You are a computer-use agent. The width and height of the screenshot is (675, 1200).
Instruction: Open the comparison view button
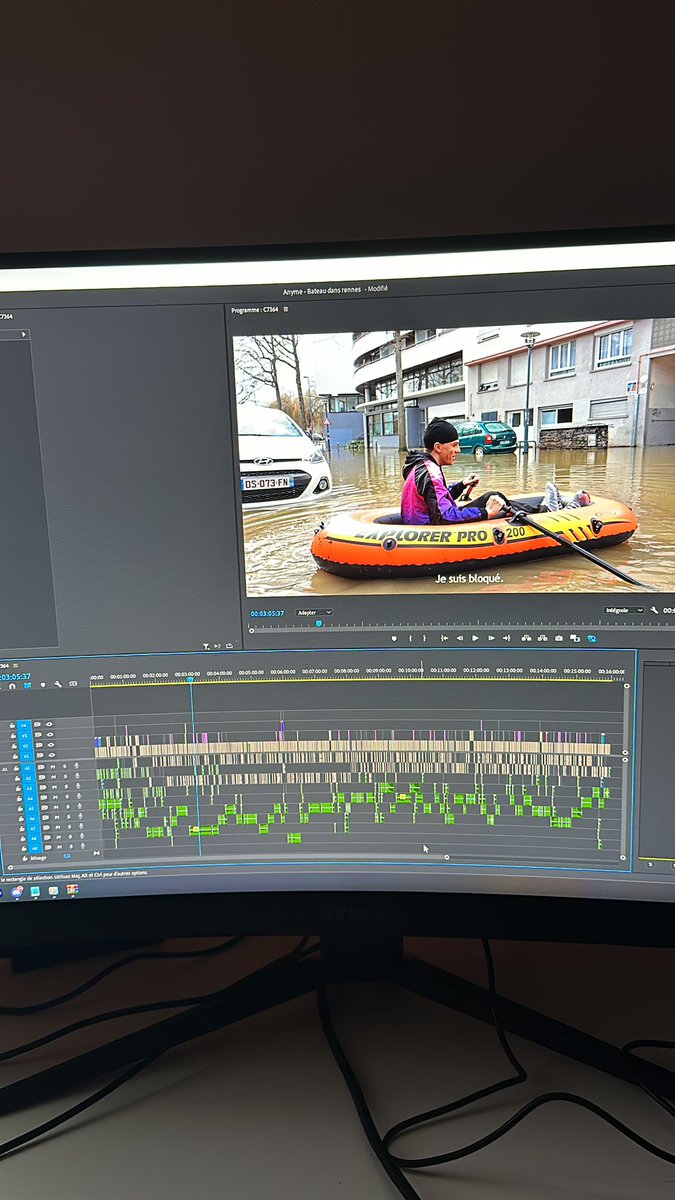[575, 638]
